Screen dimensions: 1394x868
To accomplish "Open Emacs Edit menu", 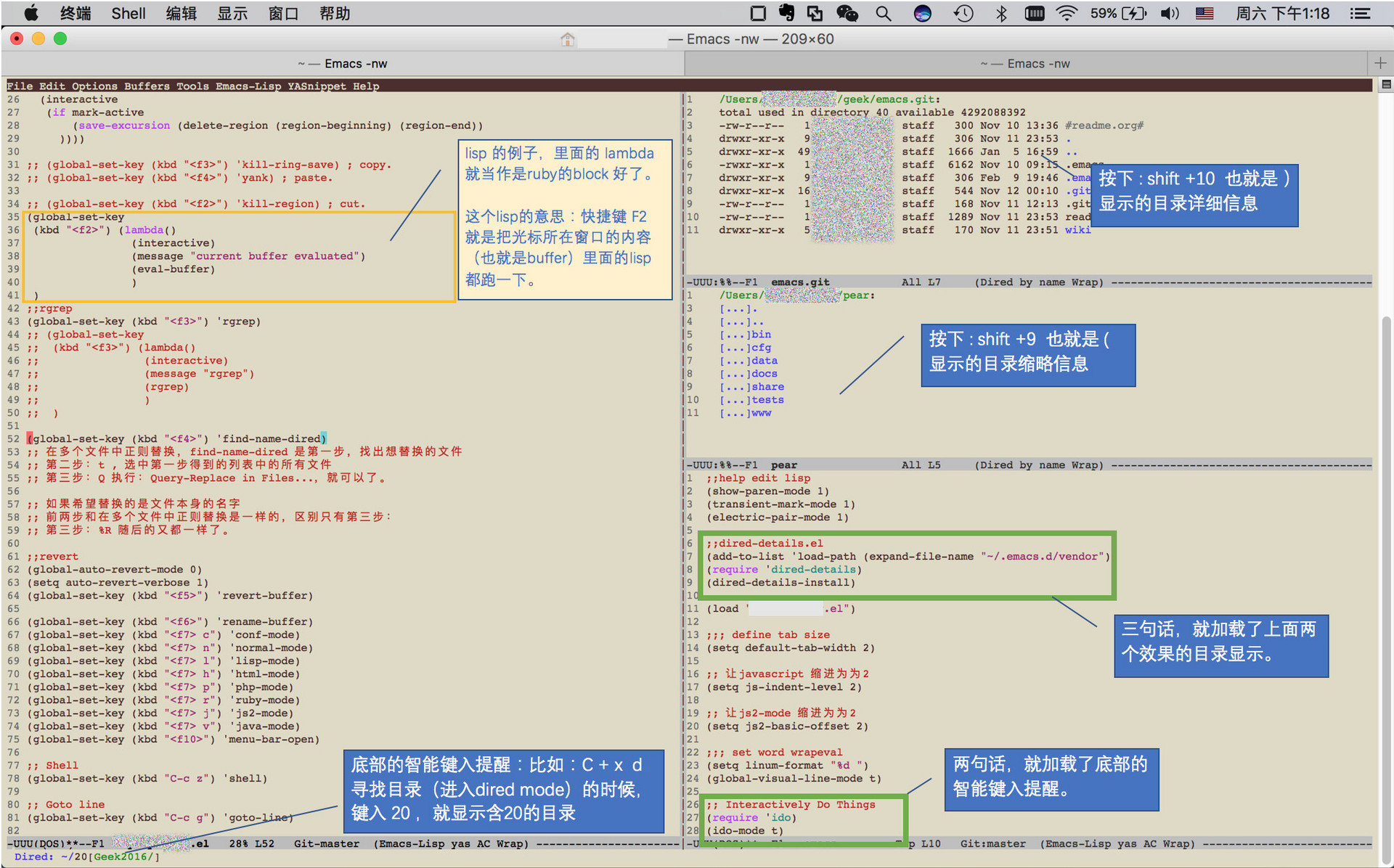I will point(52,86).
